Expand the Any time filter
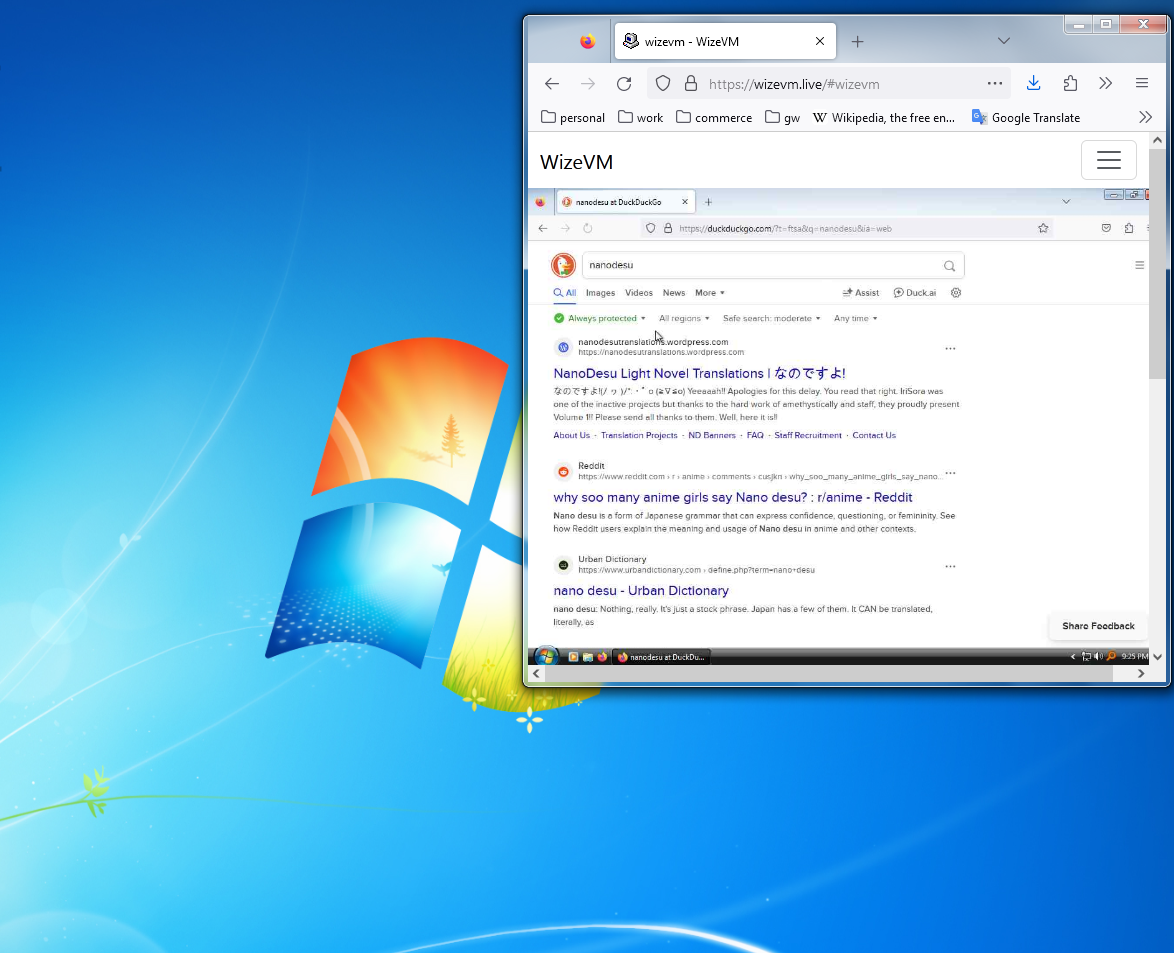This screenshot has height=953, width=1174. tap(856, 318)
